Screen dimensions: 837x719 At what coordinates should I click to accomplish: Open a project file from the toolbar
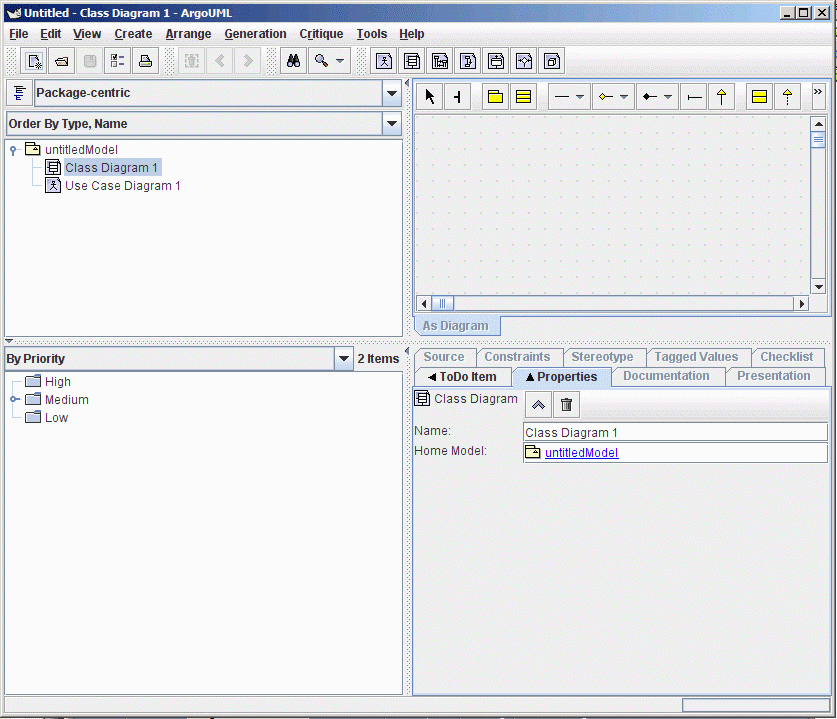tap(62, 61)
